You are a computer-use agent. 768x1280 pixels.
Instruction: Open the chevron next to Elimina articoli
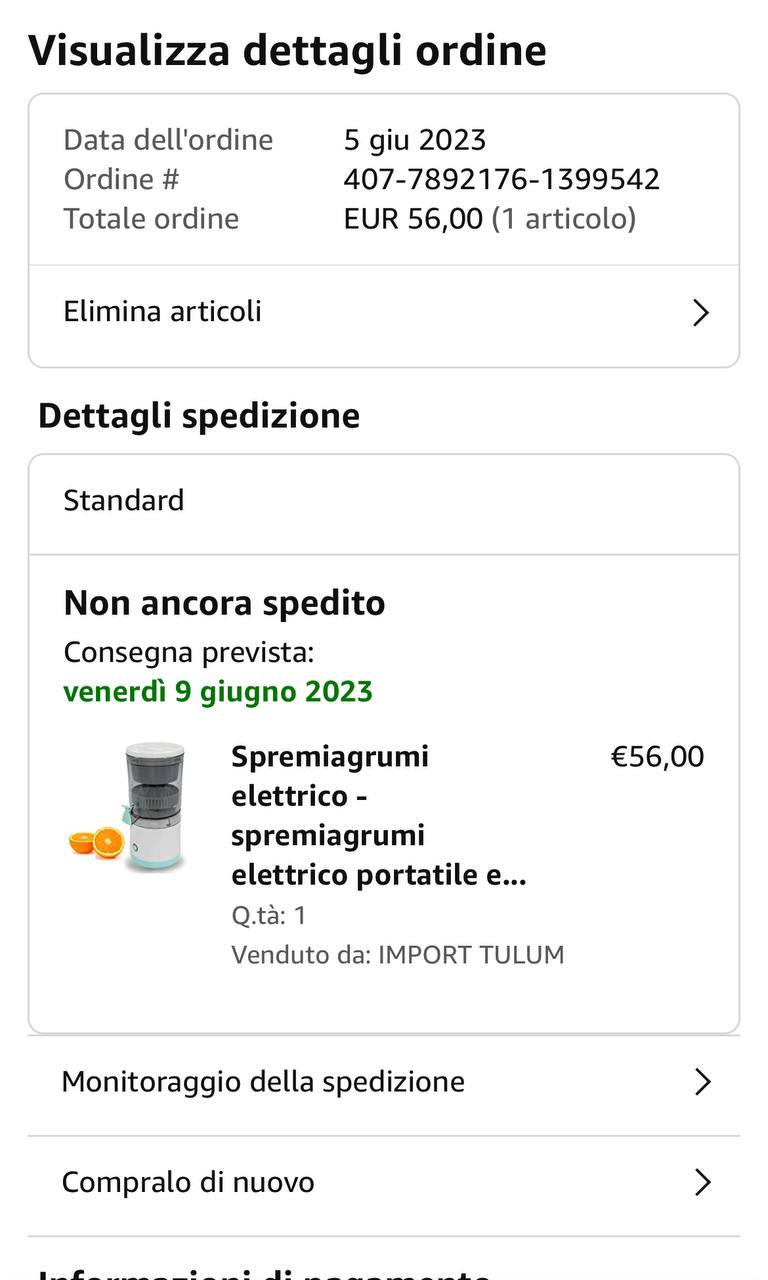tap(701, 313)
